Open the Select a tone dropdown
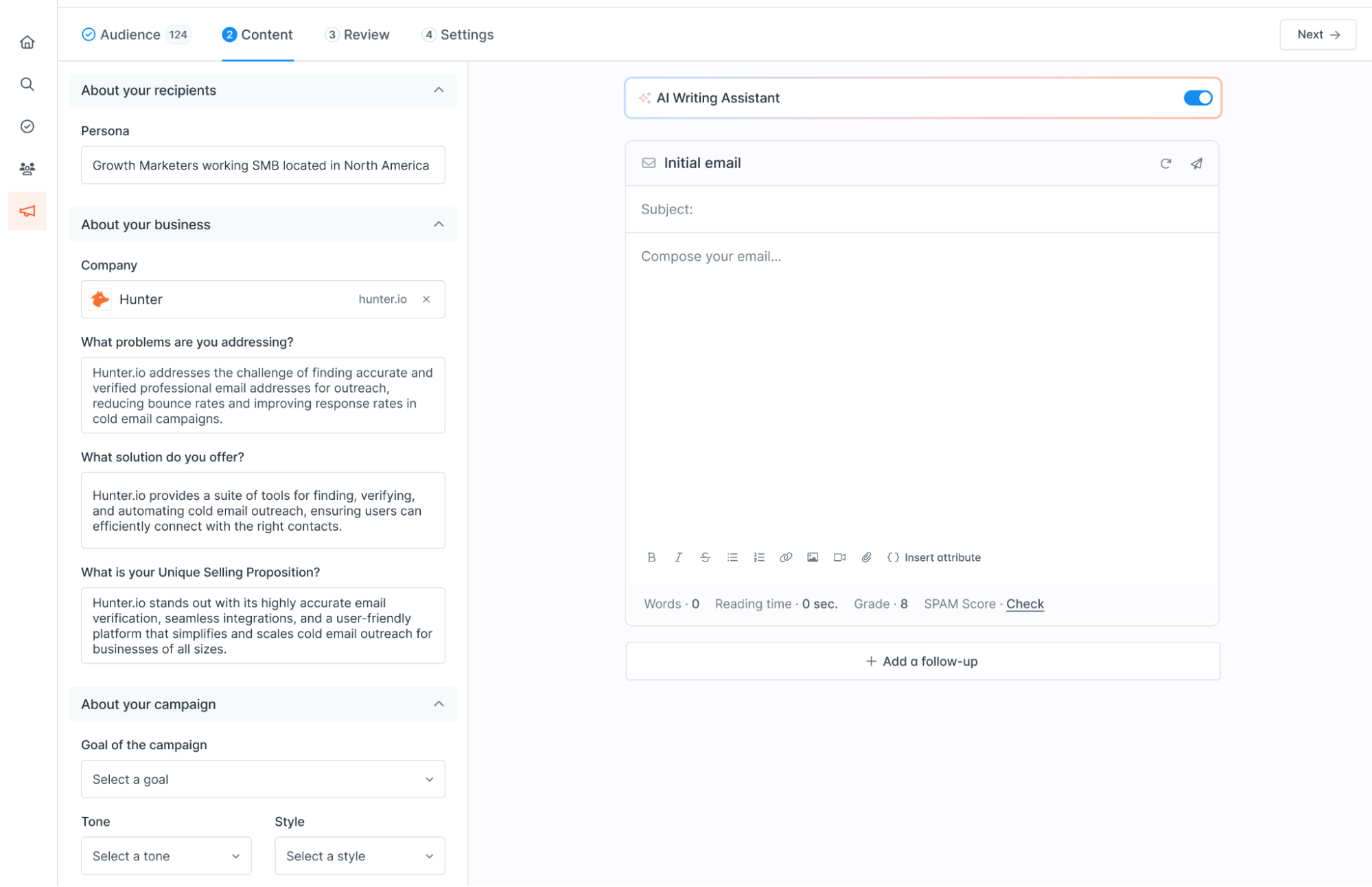Viewport: 1372px width, 887px height. (166, 856)
